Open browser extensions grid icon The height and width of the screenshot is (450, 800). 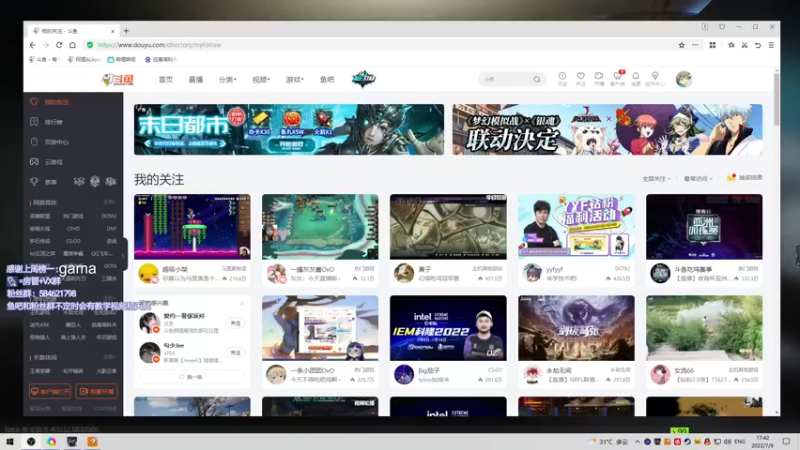pos(713,45)
